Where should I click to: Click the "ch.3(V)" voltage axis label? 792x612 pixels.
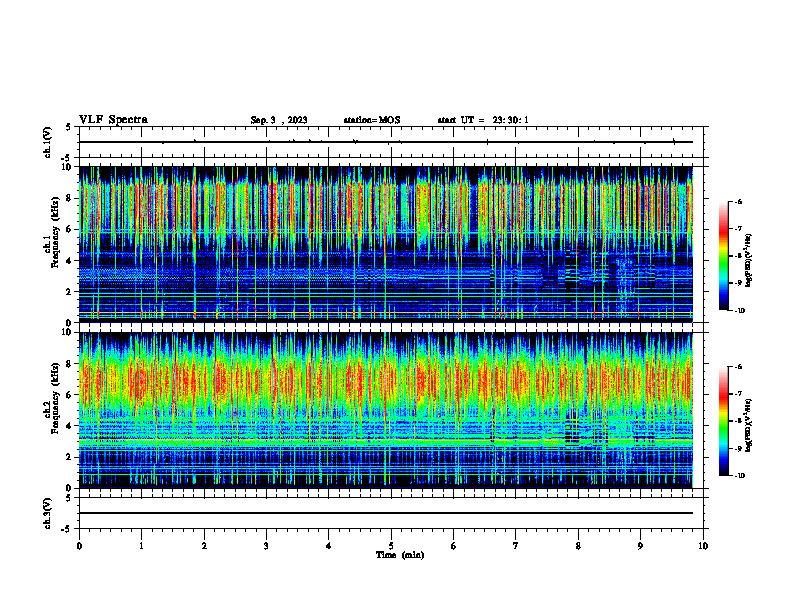[x=48, y=513]
